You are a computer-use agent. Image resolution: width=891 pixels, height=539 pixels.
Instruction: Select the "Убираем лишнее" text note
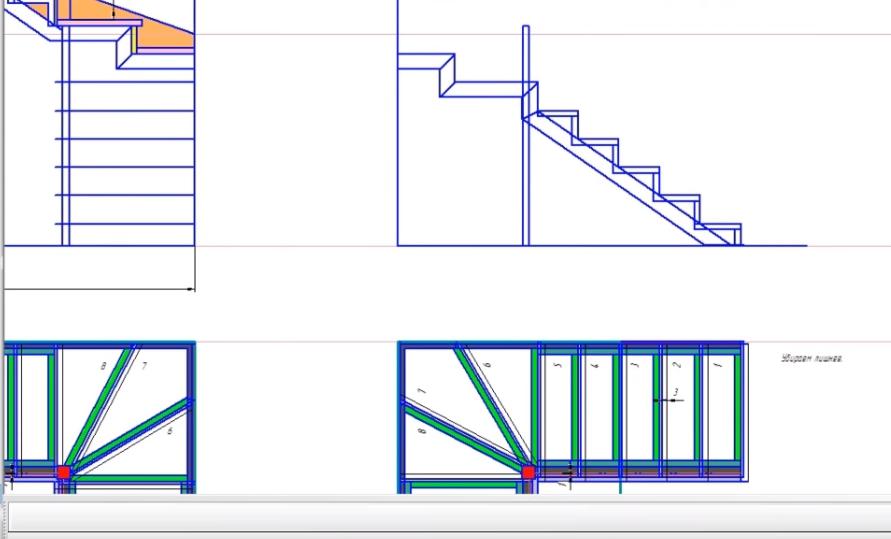pyautogui.click(x=811, y=358)
